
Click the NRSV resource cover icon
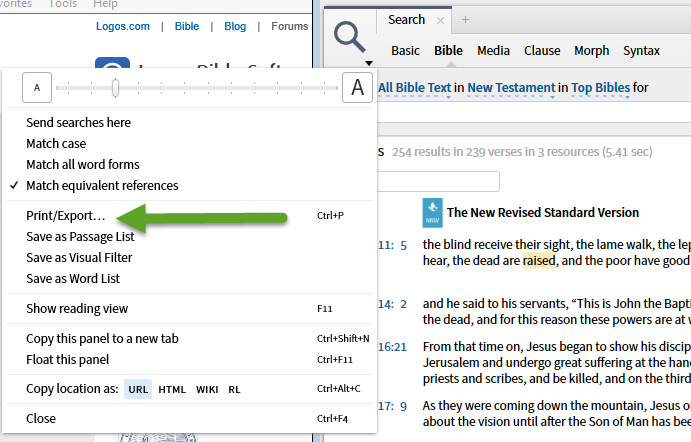(x=432, y=213)
